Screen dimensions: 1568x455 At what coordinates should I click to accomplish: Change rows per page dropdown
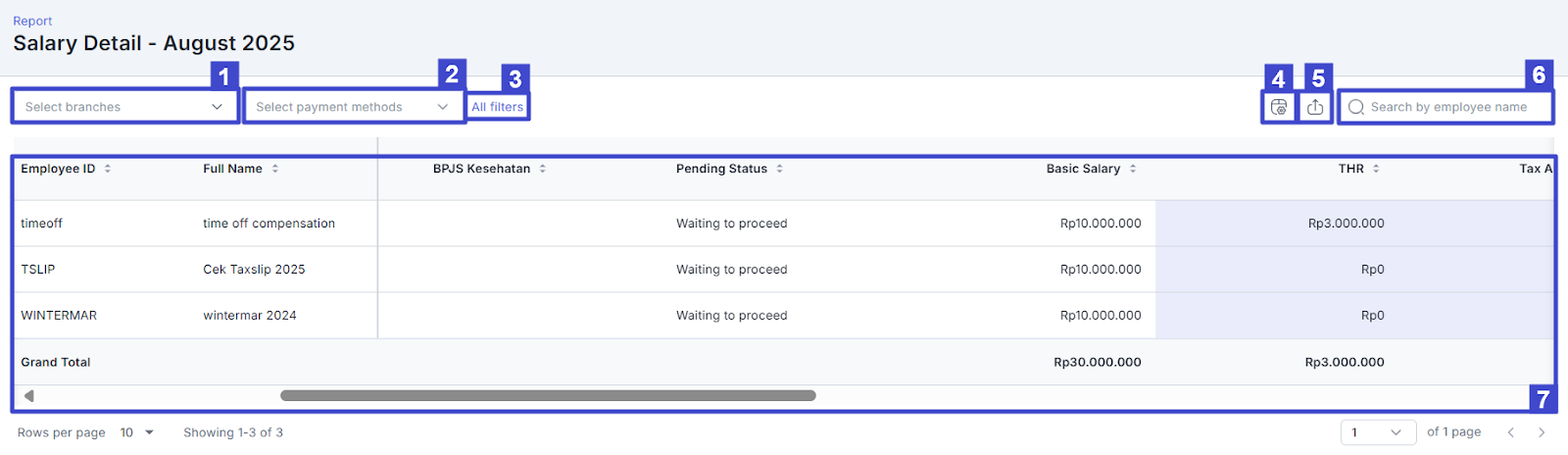click(137, 432)
